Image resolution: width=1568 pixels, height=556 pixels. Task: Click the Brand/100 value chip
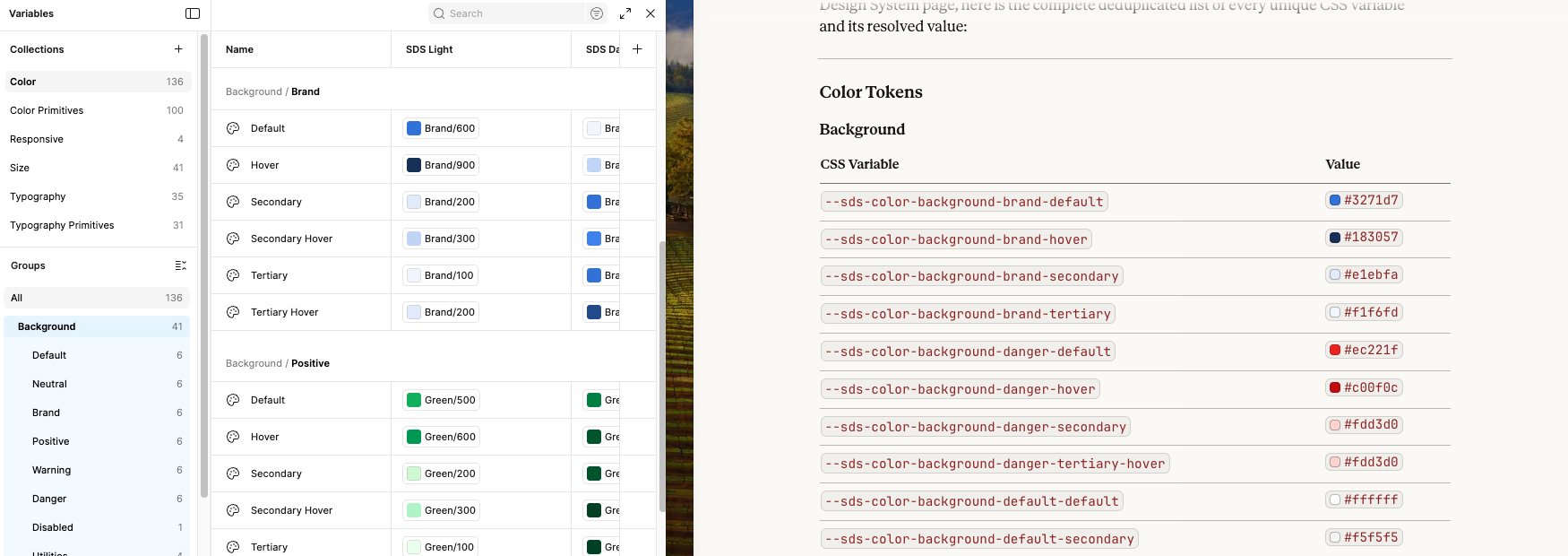click(x=440, y=275)
